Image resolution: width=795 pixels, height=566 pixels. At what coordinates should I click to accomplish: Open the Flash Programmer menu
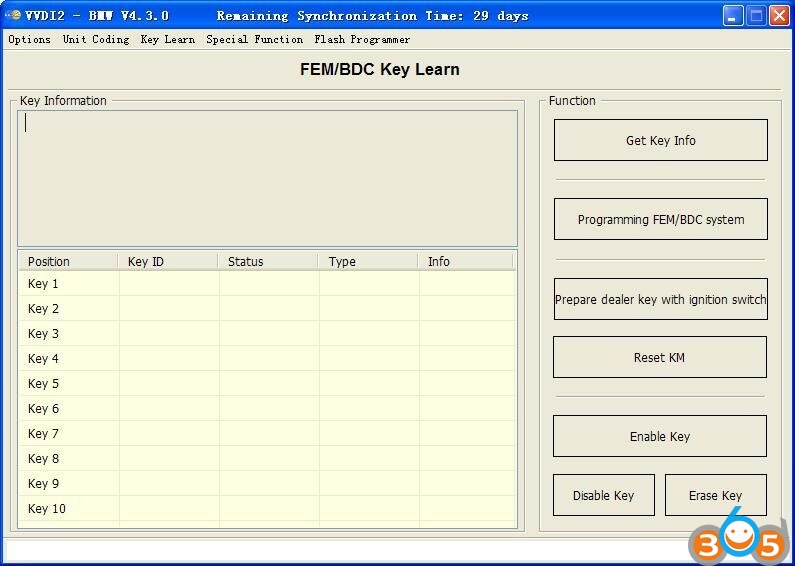tap(362, 40)
